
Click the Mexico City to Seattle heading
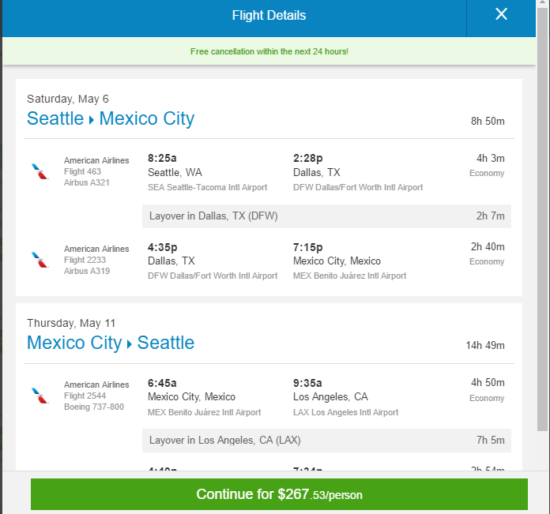click(110, 342)
